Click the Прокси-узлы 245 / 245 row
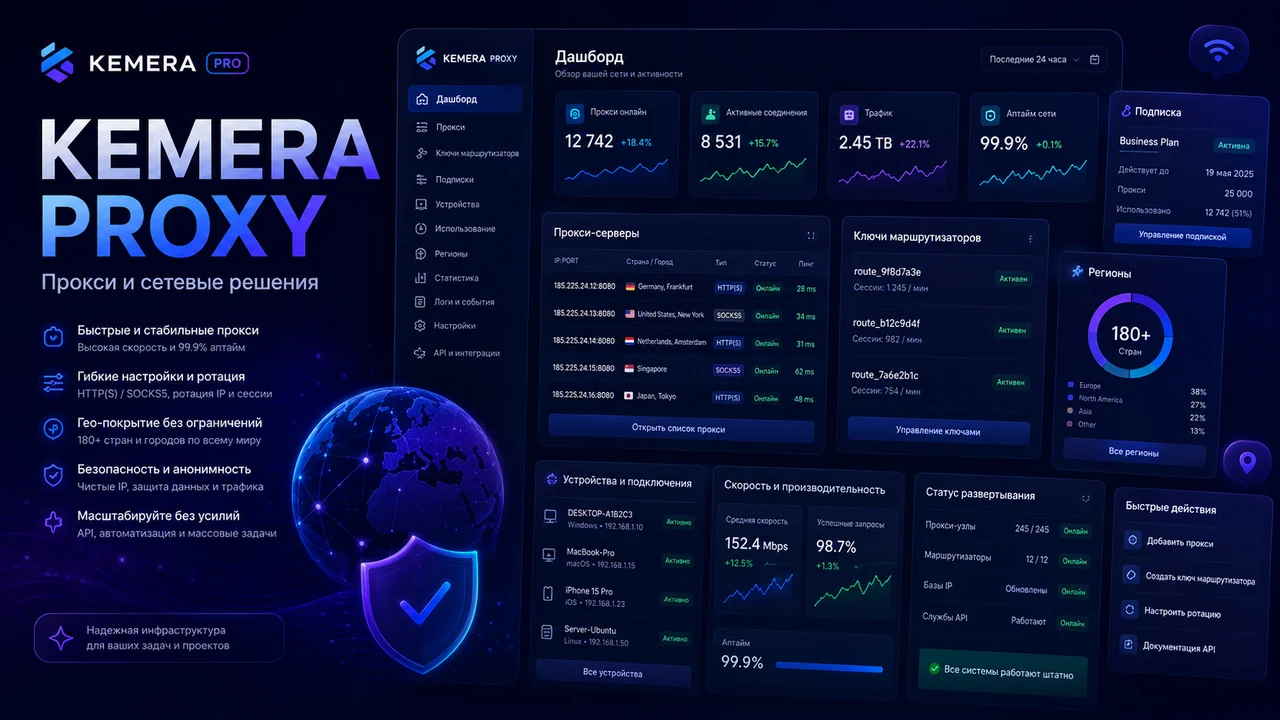 pyautogui.click(x=1007, y=529)
